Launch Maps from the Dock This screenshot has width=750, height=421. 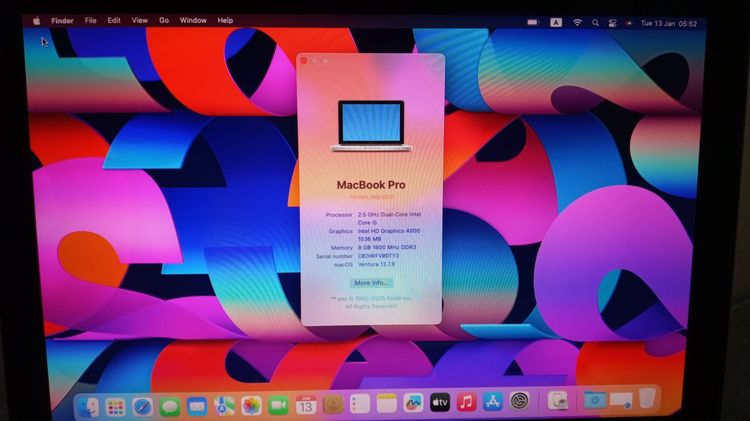pyautogui.click(x=224, y=406)
